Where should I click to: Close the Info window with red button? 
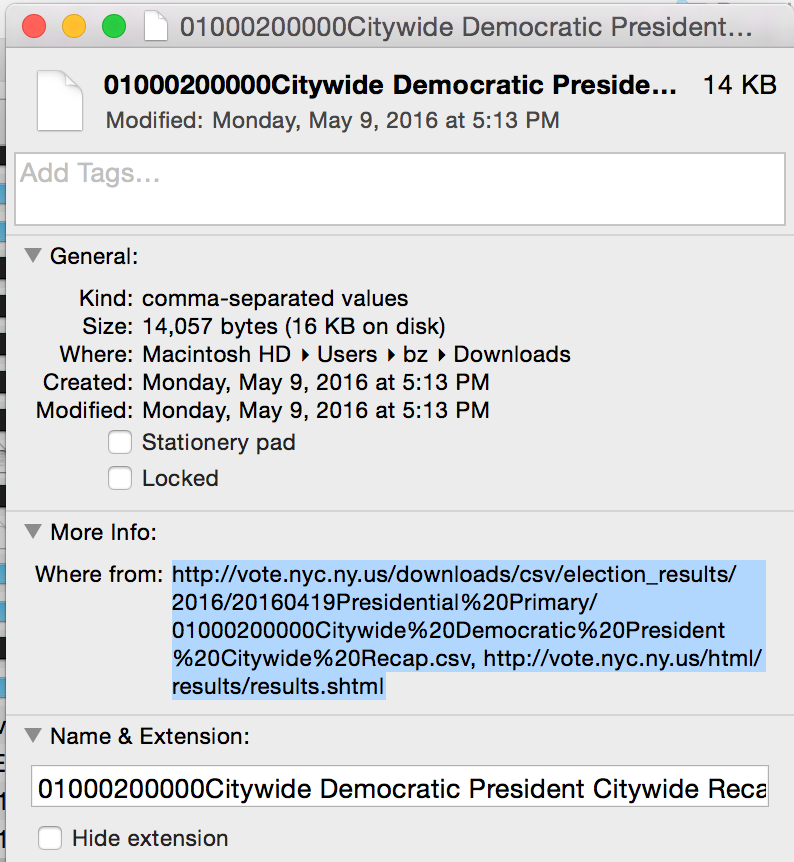tap(35, 27)
